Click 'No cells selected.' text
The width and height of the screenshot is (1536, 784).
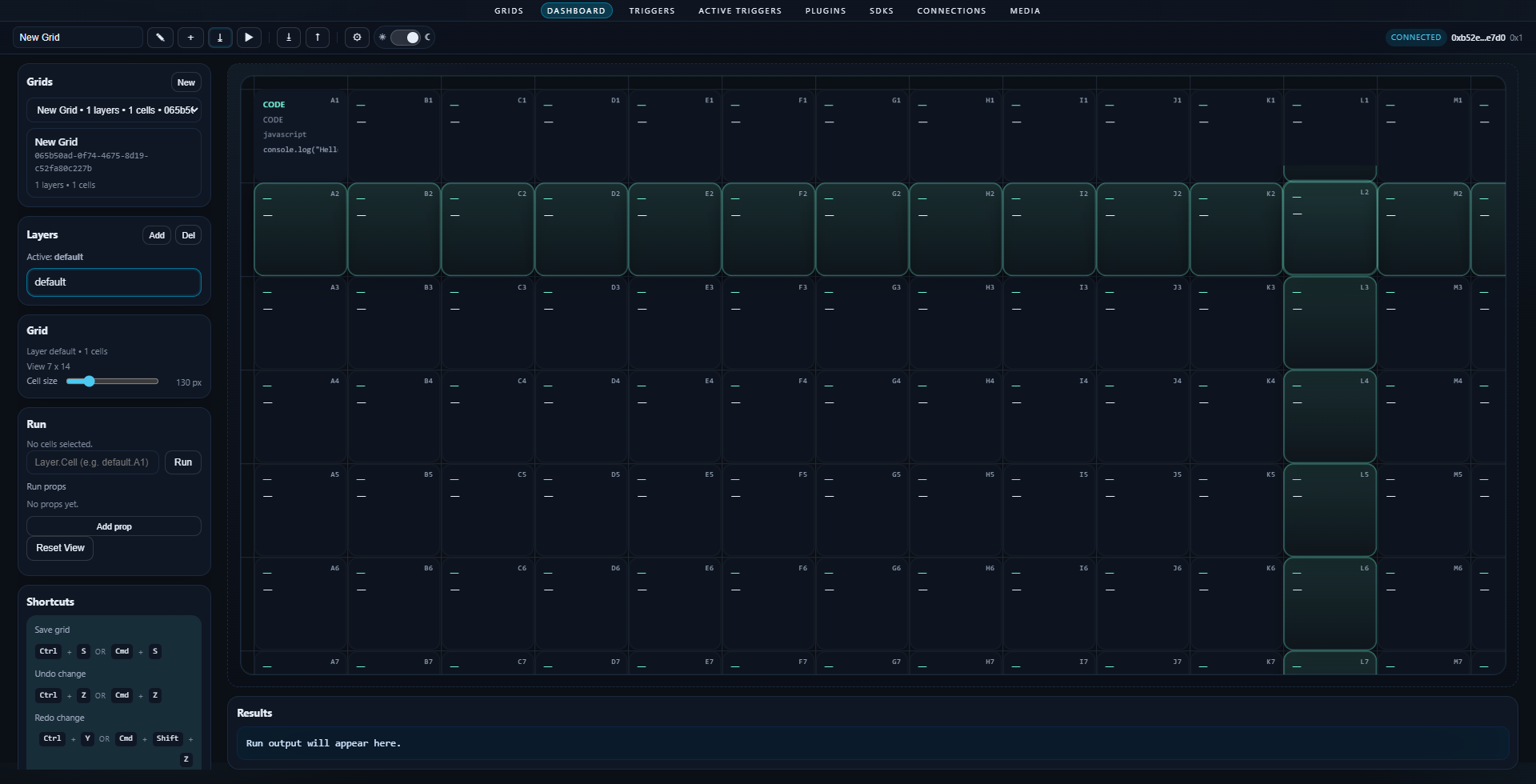coord(60,444)
